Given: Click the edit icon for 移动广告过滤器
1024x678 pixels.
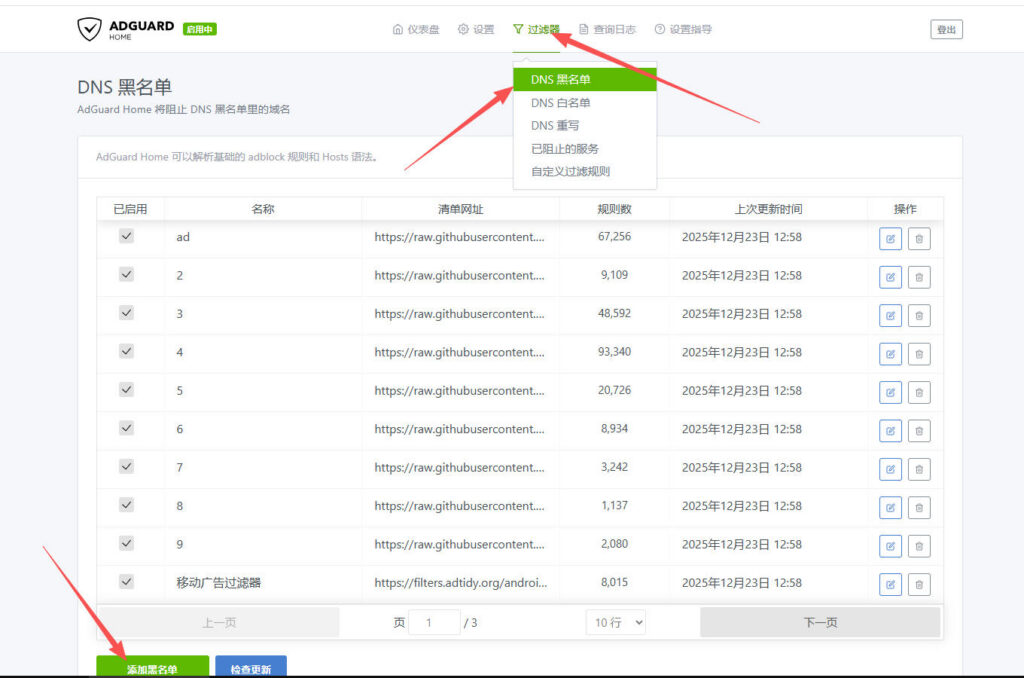Looking at the screenshot, I should point(890,585).
